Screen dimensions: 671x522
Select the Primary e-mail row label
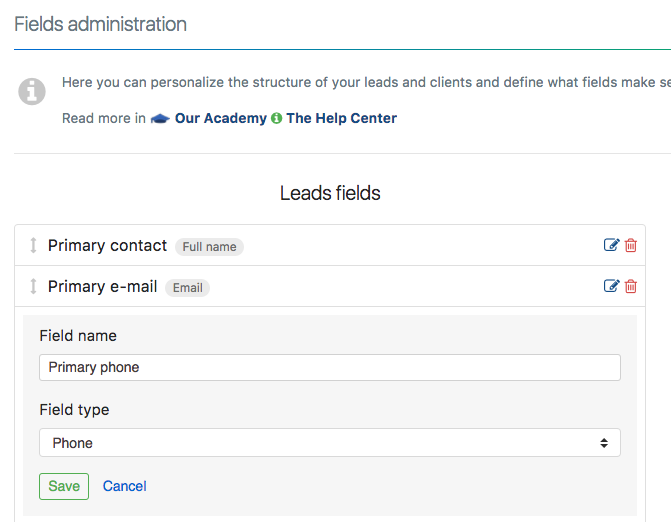coord(102,287)
